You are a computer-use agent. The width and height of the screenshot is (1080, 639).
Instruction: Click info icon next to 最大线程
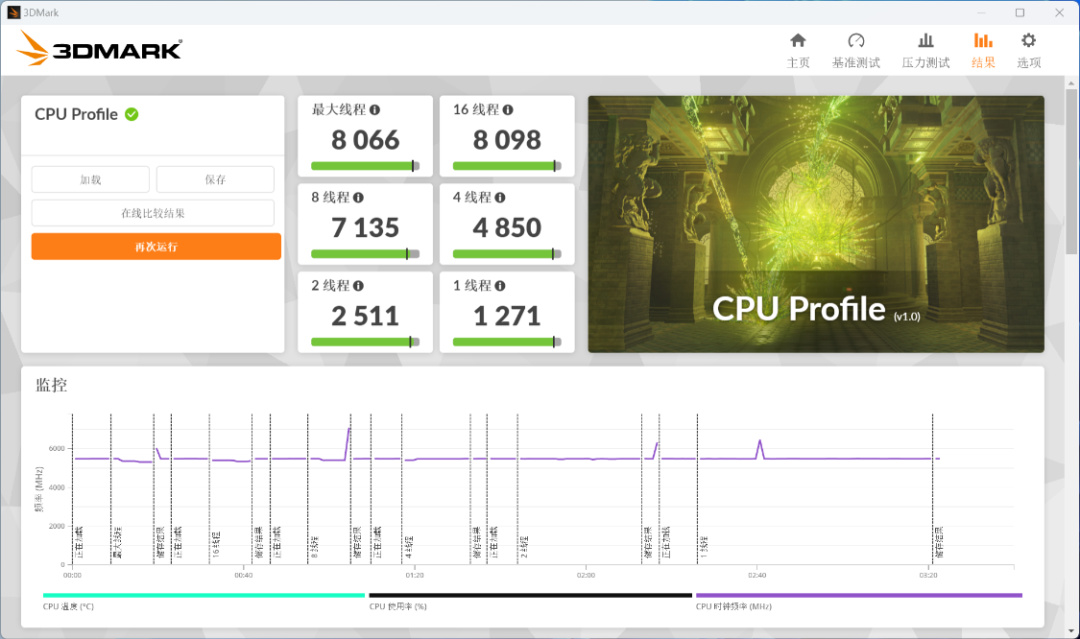375,109
